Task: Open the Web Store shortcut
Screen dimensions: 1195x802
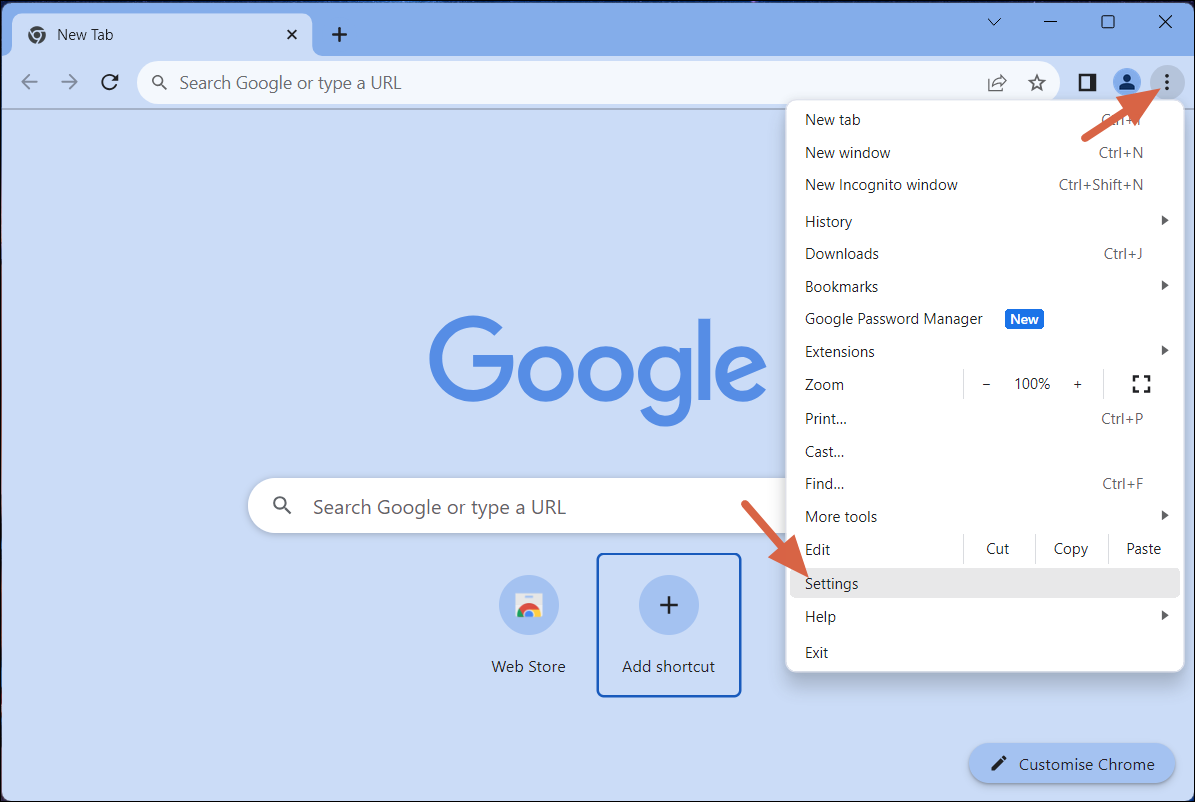Action: click(x=528, y=605)
